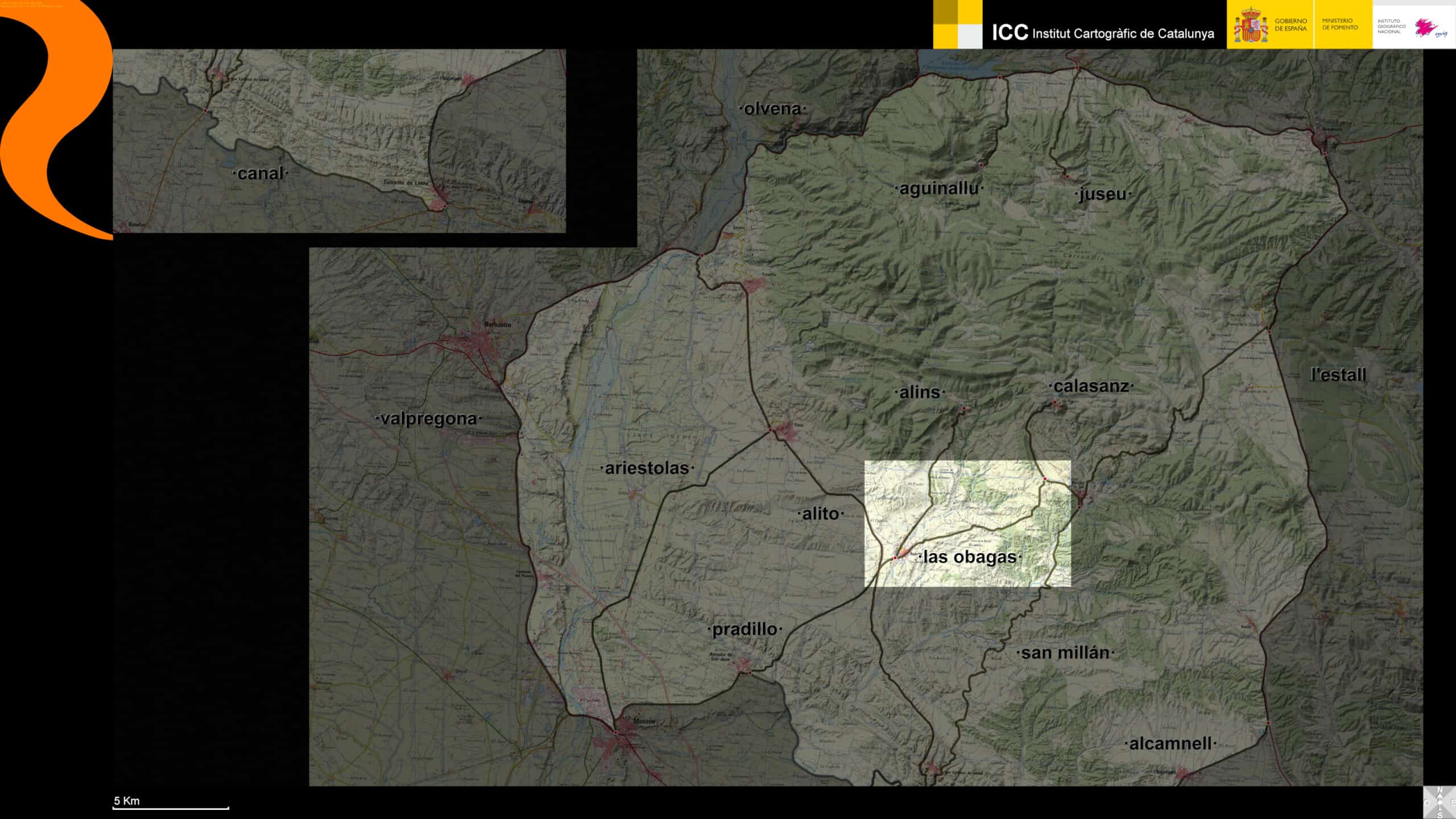The image size is (1456, 819).
Task: Click the ICC yellow squares logo
Action: (x=957, y=24)
